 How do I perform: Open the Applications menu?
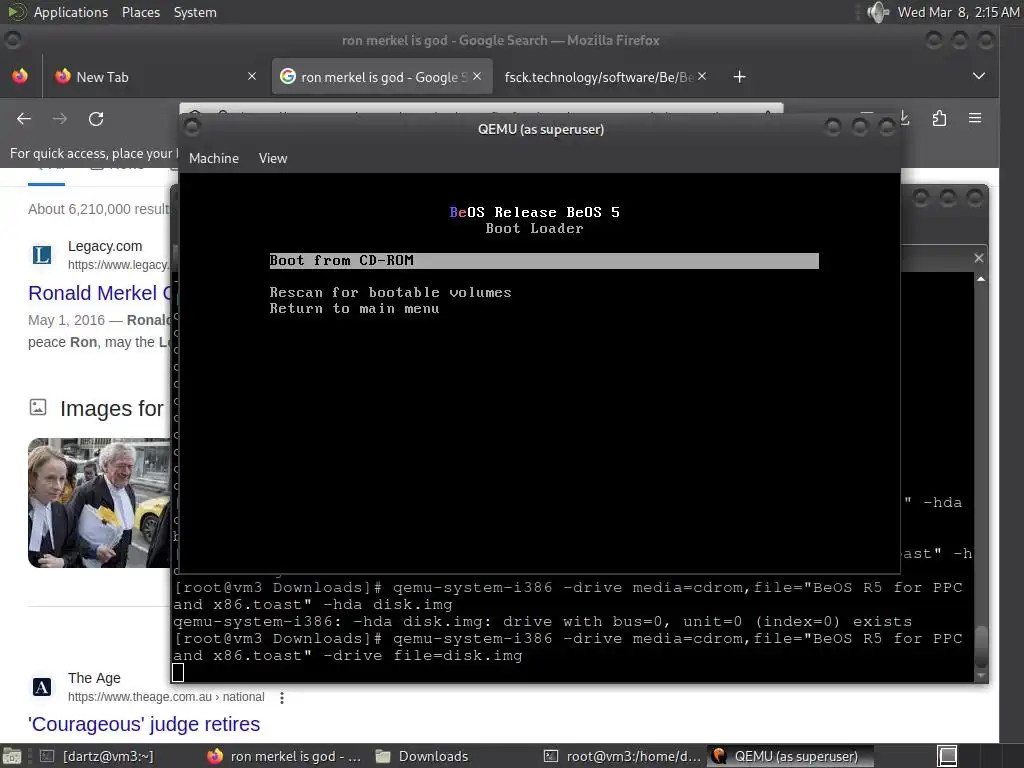[71, 12]
